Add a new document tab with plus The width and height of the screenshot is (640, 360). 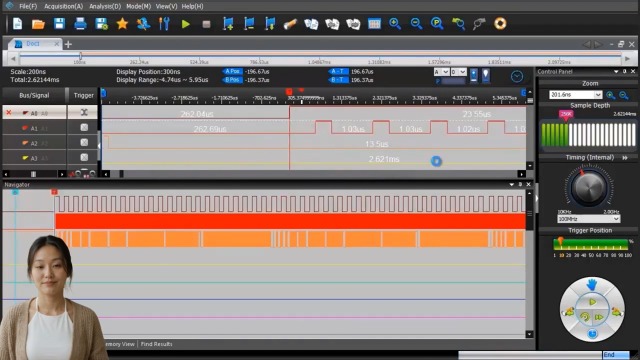click(x=68, y=44)
